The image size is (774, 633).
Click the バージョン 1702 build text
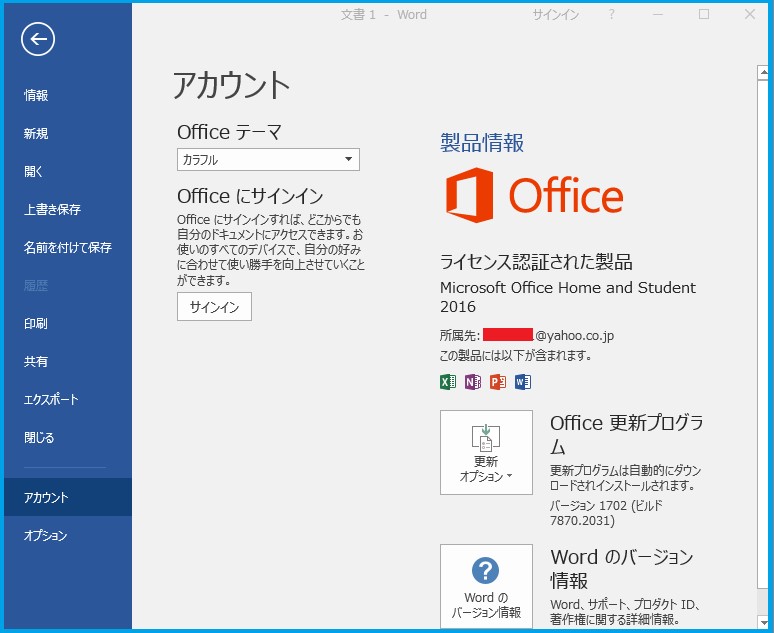coord(606,513)
